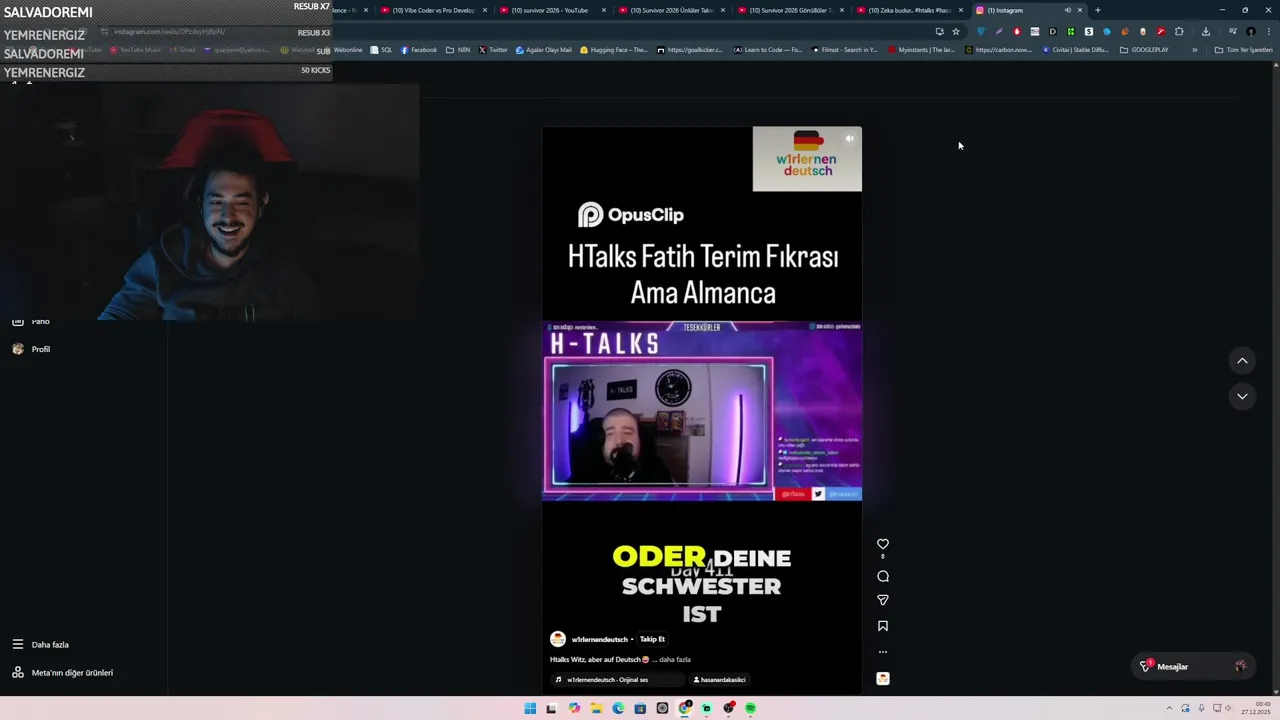Open taskbar clock and date
The width and height of the screenshot is (1280, 720).
click(1255, 708)
